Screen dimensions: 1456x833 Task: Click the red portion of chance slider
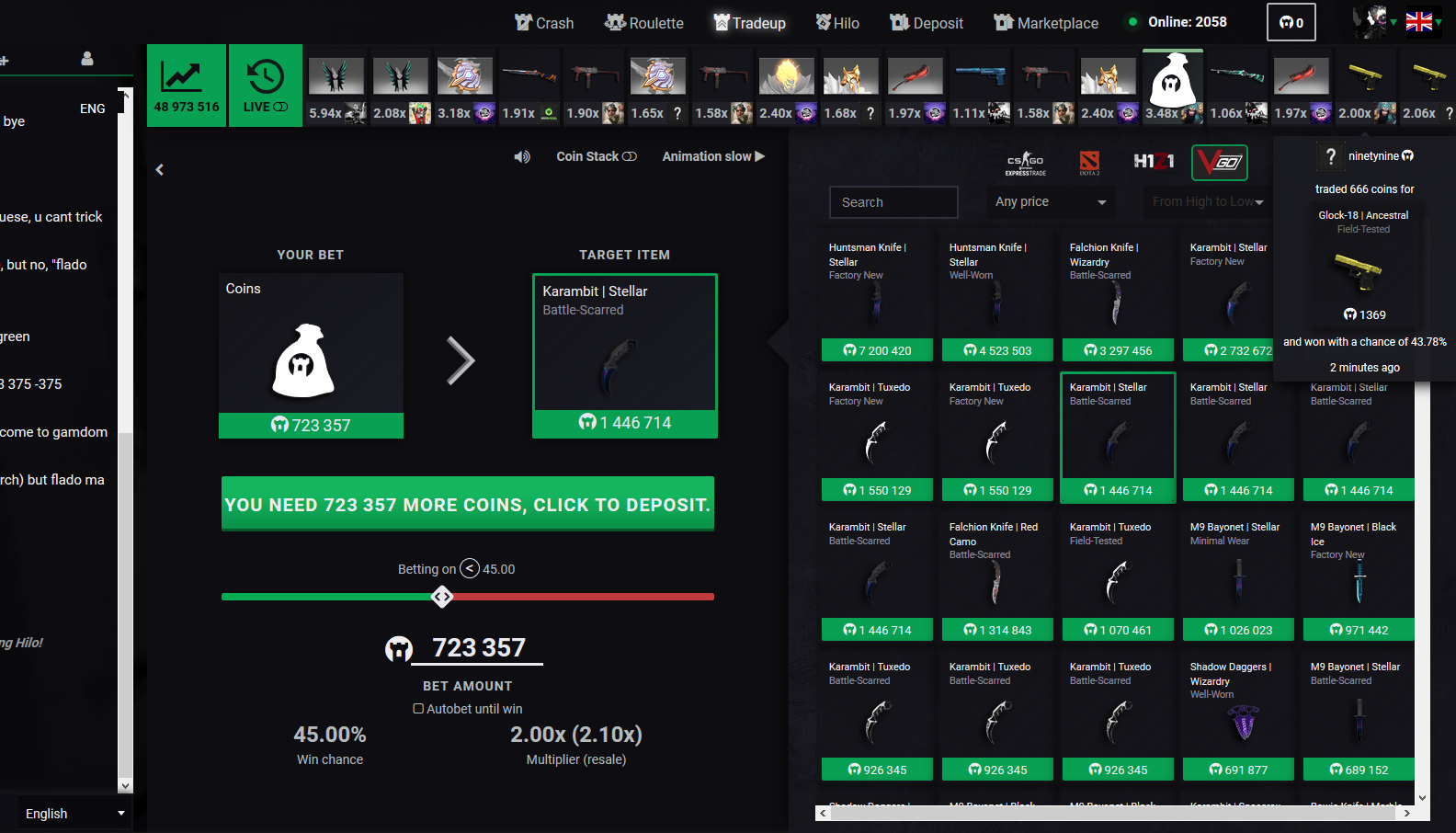click(x=583, y=597)
